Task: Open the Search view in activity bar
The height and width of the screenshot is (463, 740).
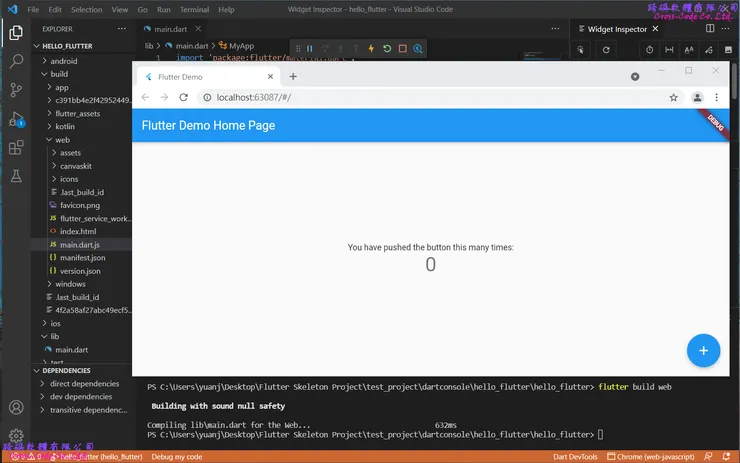Action: 16,61
